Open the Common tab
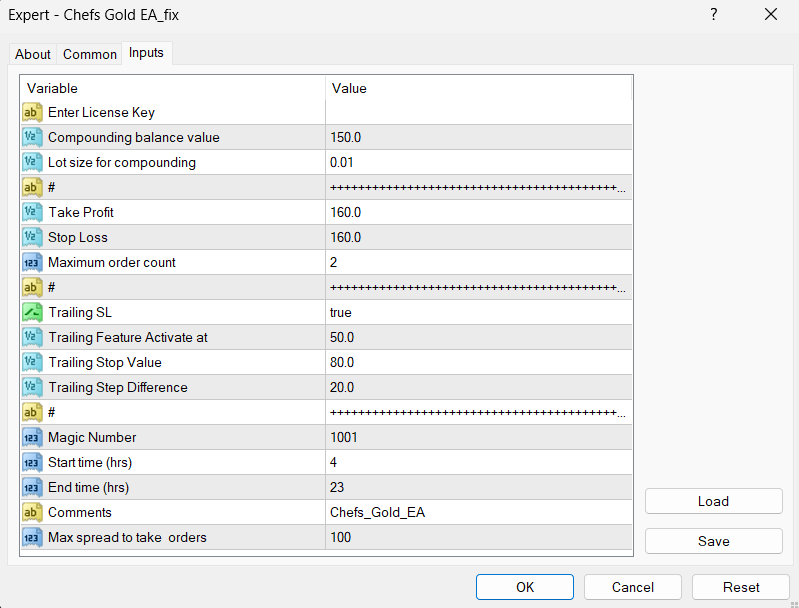 point(90,55)
